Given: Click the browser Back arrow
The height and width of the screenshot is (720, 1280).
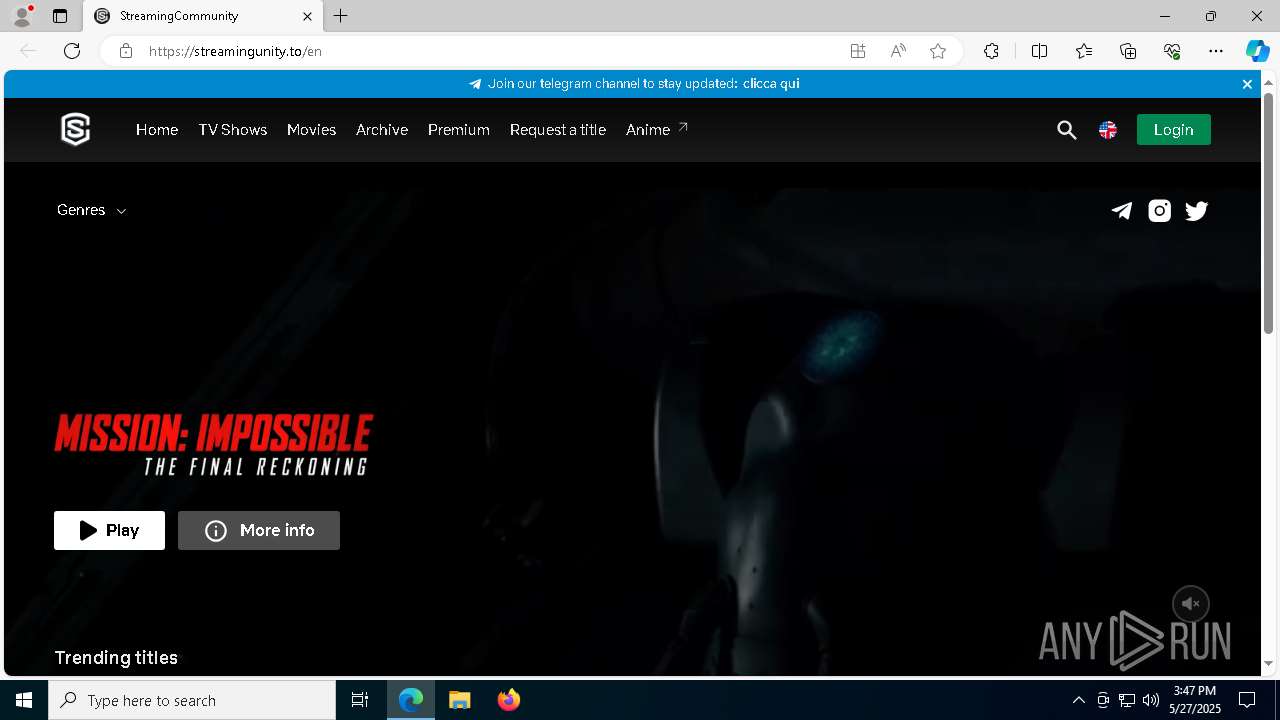Looking at the screenshot, I should [28, 51].
